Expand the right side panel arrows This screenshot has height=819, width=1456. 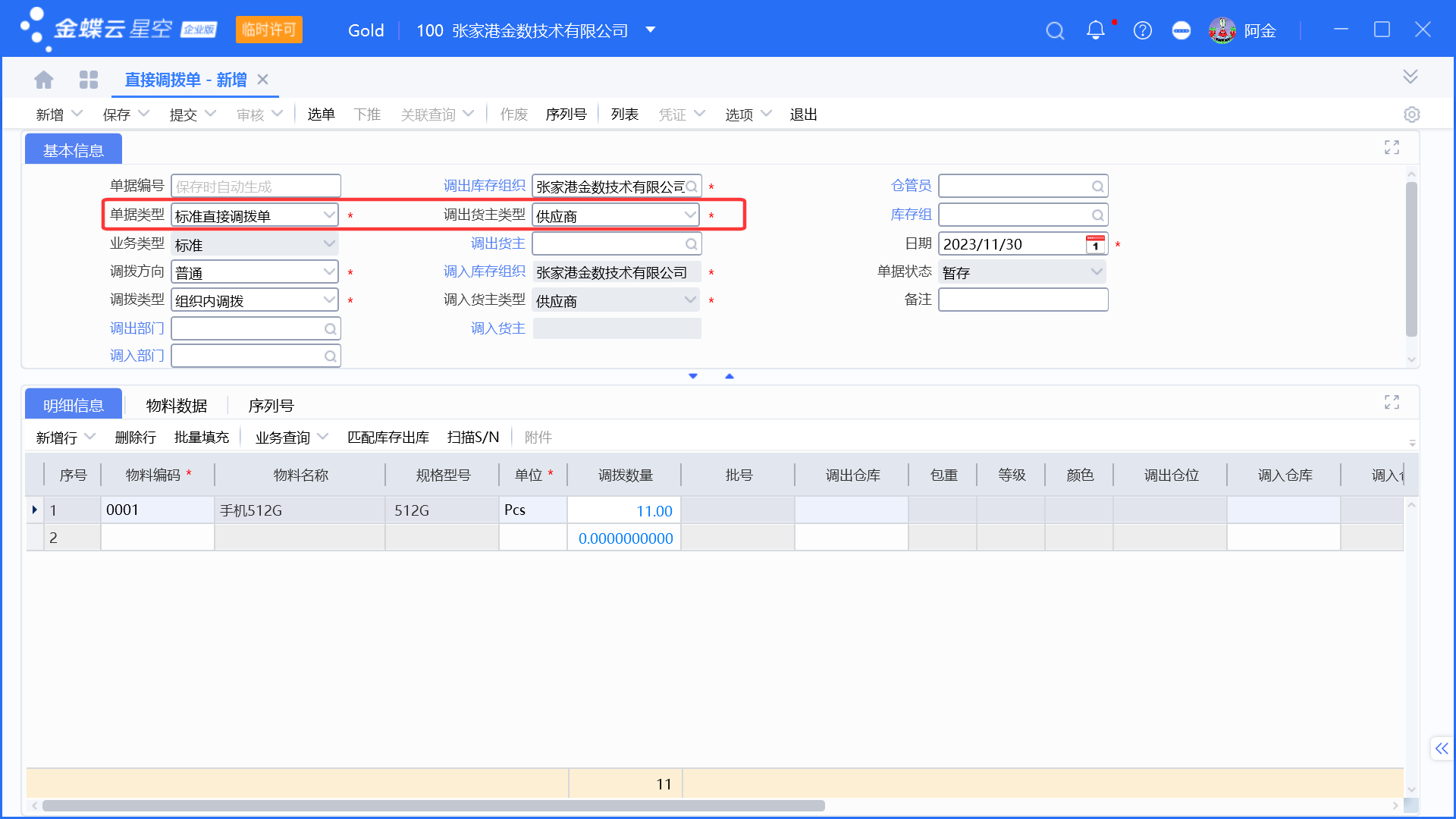(1442, 748)
